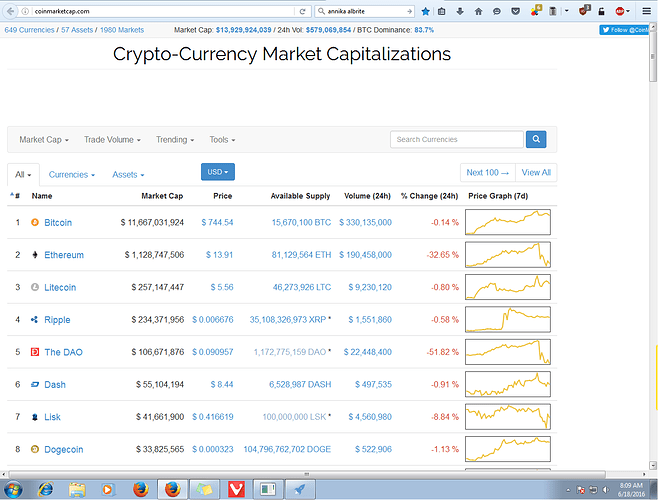
Task: Sort table by Market Cap column
Action: coord(162,196)
